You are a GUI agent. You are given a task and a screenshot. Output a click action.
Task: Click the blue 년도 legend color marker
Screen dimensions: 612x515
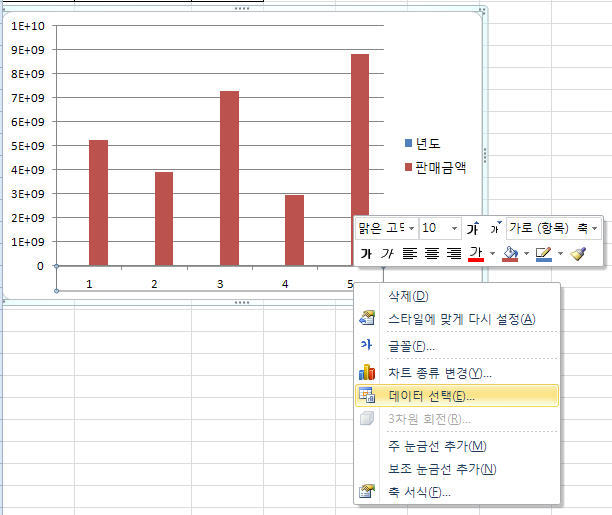tap(409, 143)
